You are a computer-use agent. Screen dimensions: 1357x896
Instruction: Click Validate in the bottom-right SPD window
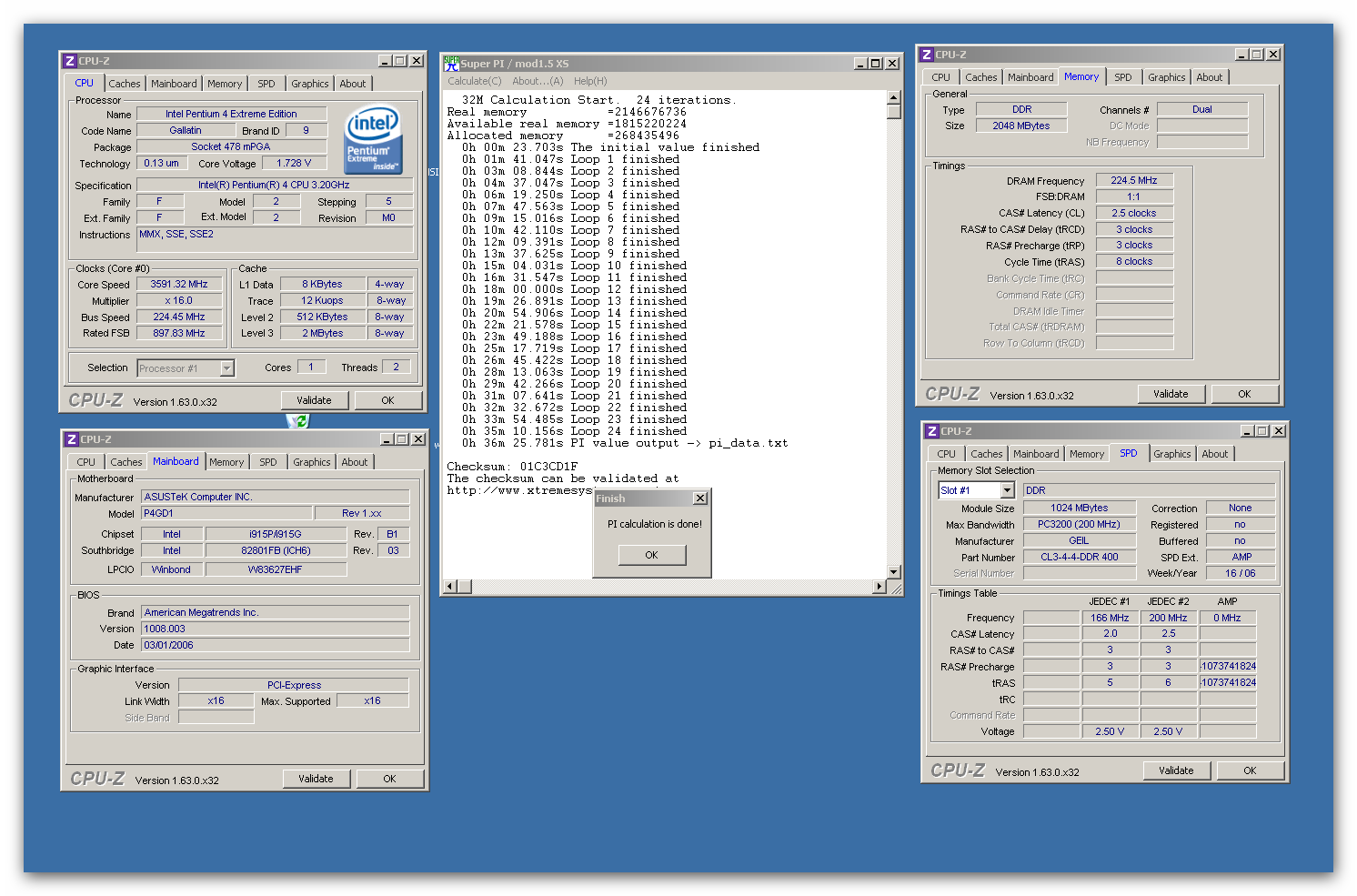coord(1176,770)
